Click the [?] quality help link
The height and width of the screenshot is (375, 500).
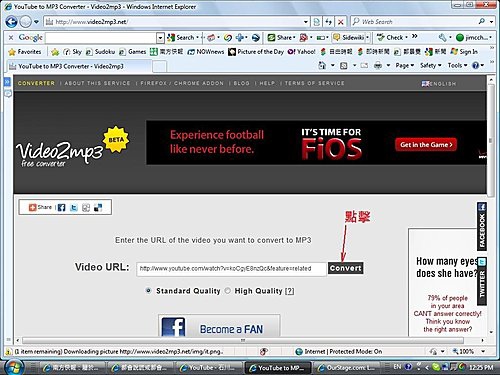click(x=289, y=291)
